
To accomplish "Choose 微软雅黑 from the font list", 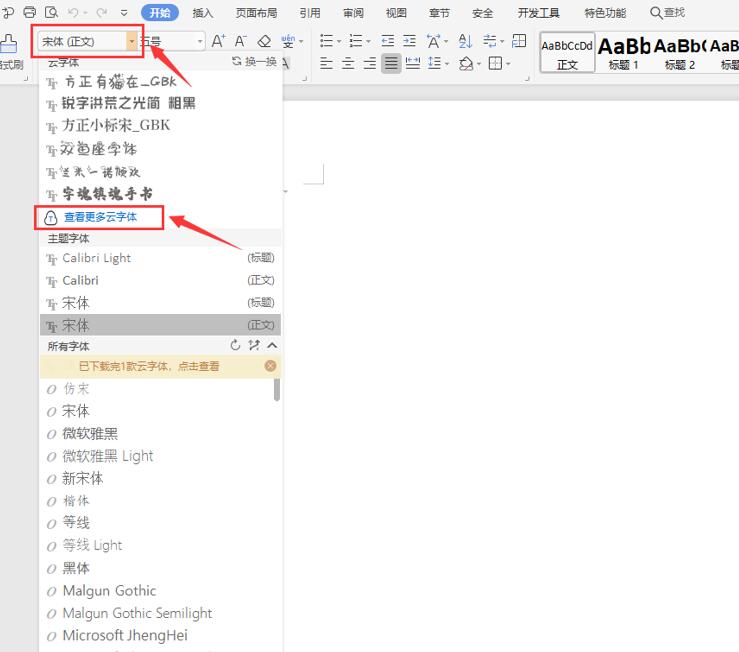I will [90, 433].
